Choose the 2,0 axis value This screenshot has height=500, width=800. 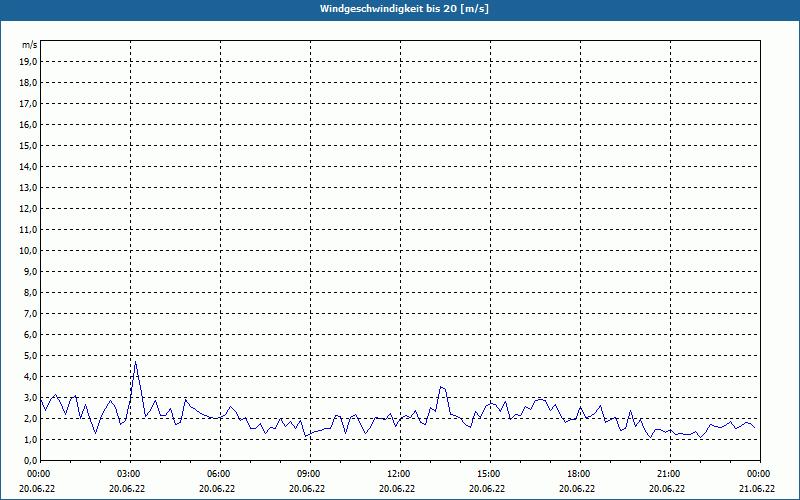tap(31, 418)
